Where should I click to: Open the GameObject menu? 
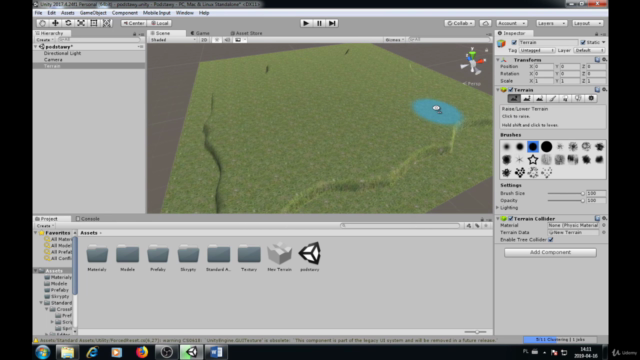point(93,13)
